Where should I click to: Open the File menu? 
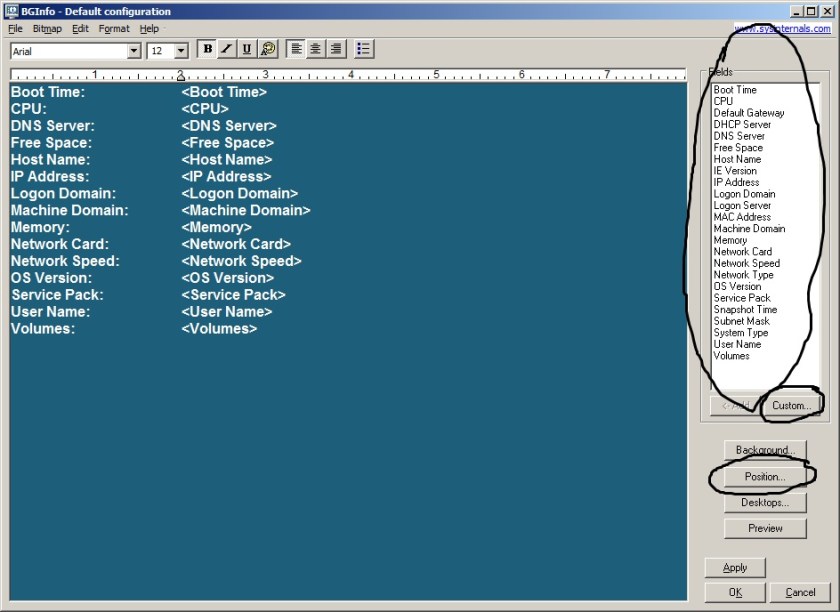[x=15, y=29]
